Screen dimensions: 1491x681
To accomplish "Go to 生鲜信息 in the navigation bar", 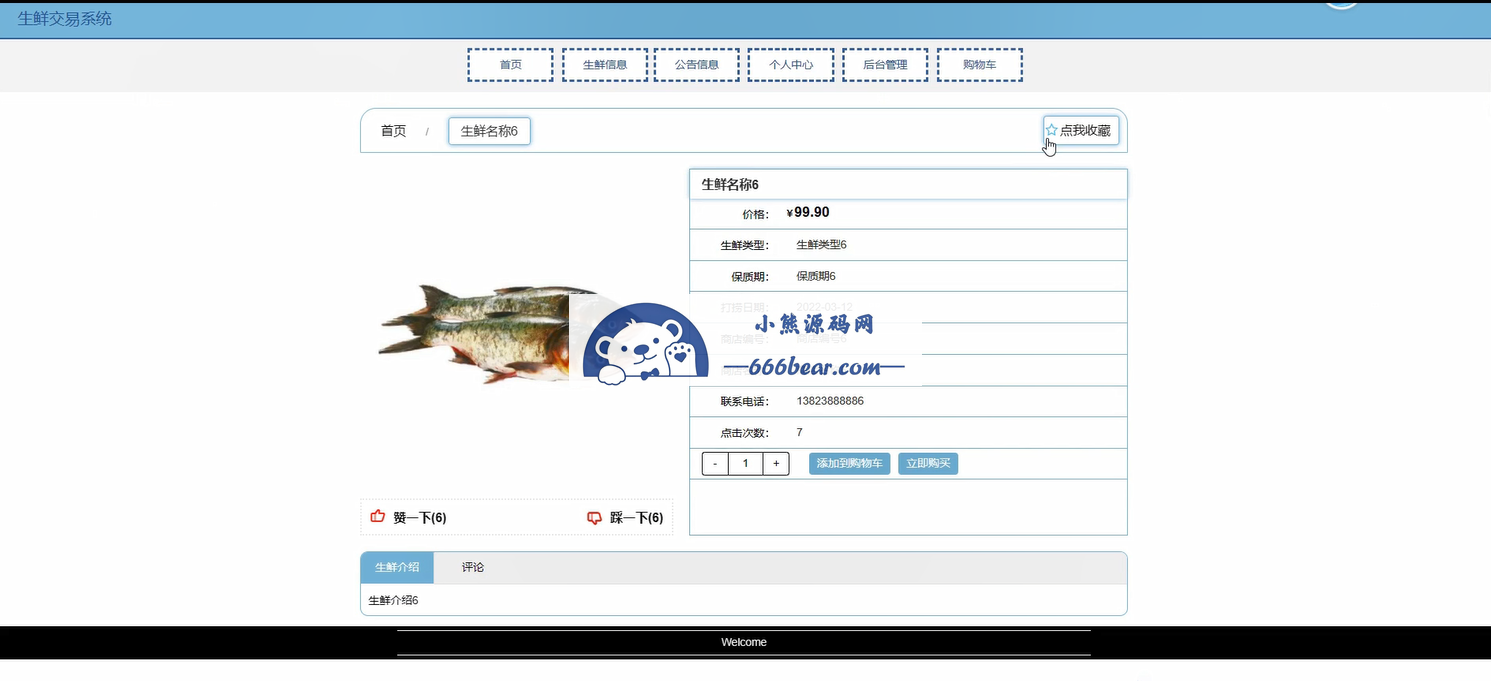I will tap(605, 65).
